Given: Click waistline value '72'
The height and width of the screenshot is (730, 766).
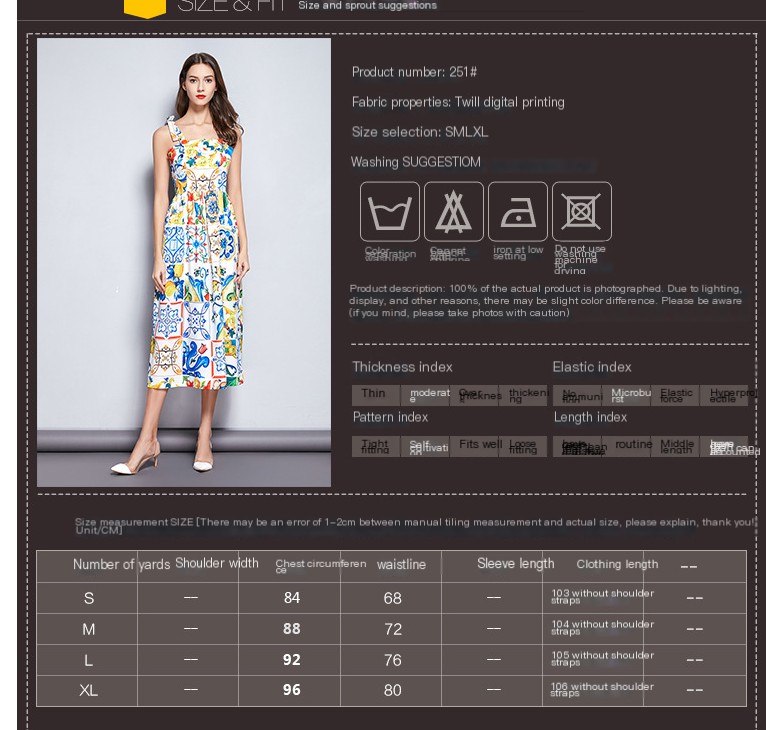Looking at the screenshot, I should point(392,629).
